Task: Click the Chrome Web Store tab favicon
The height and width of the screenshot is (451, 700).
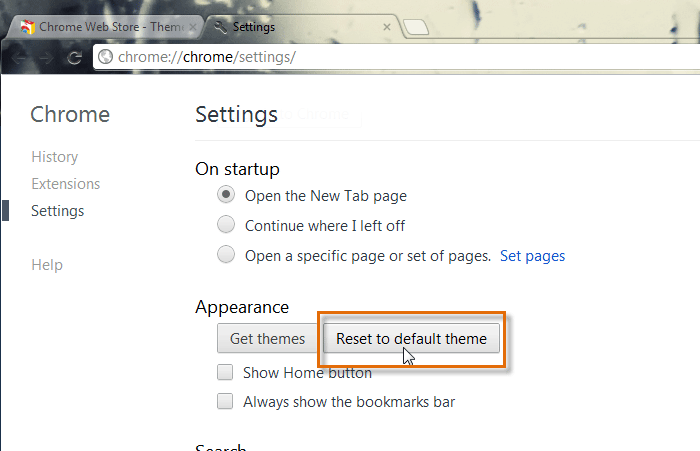Action: click(x=27, y=27)
